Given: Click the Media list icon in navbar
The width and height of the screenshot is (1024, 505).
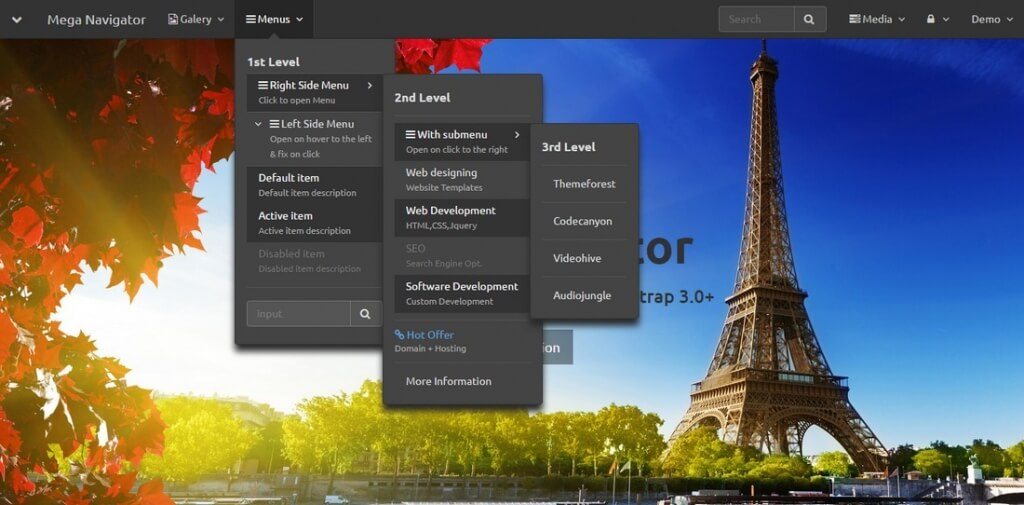Looking at the screenshot, I should click(x=855, y=19).
